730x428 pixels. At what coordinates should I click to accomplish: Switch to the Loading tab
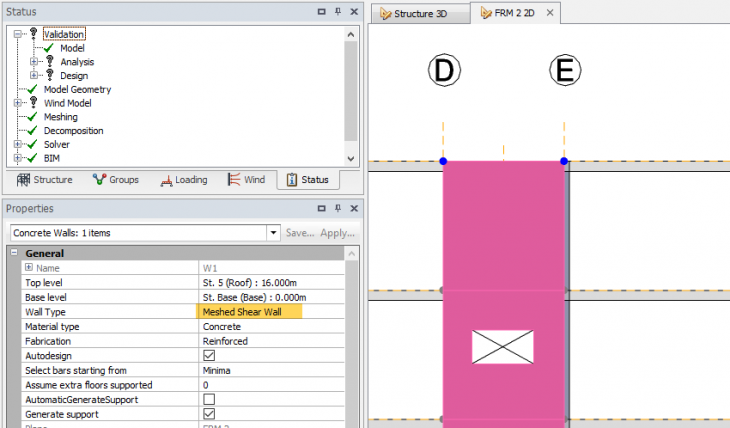(x=183, y=180)
